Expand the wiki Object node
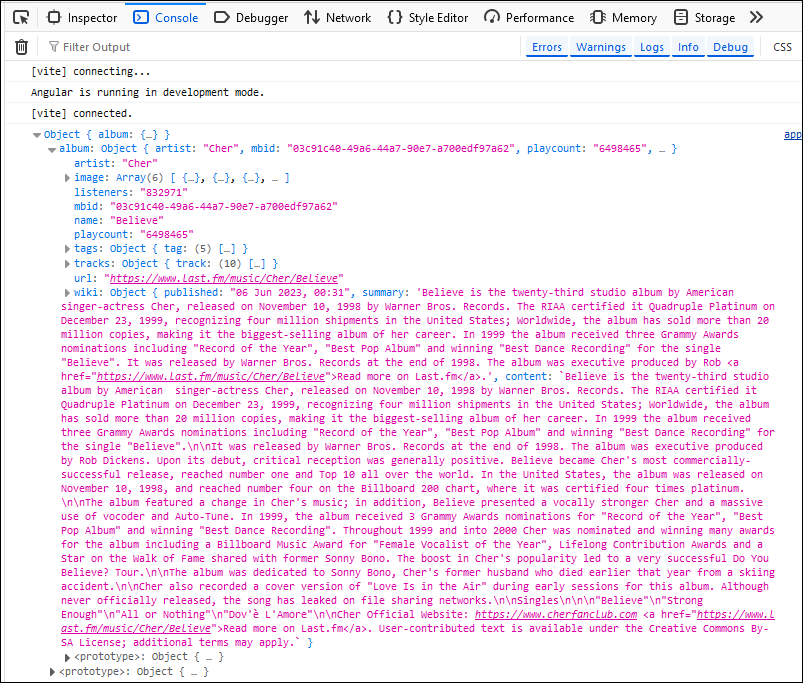 click(x=67, y=293)
